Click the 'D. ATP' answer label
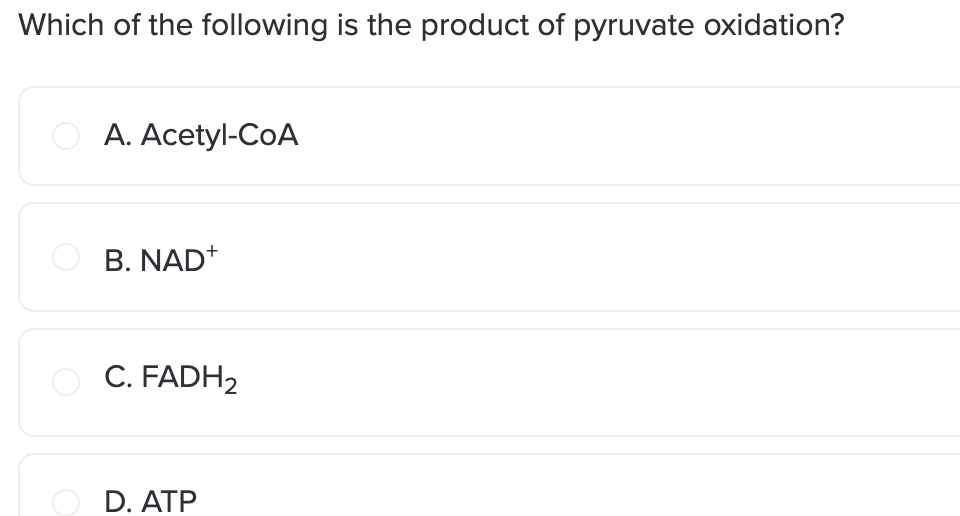The height and width of the screenshot is (516, 960). (150, 502)
